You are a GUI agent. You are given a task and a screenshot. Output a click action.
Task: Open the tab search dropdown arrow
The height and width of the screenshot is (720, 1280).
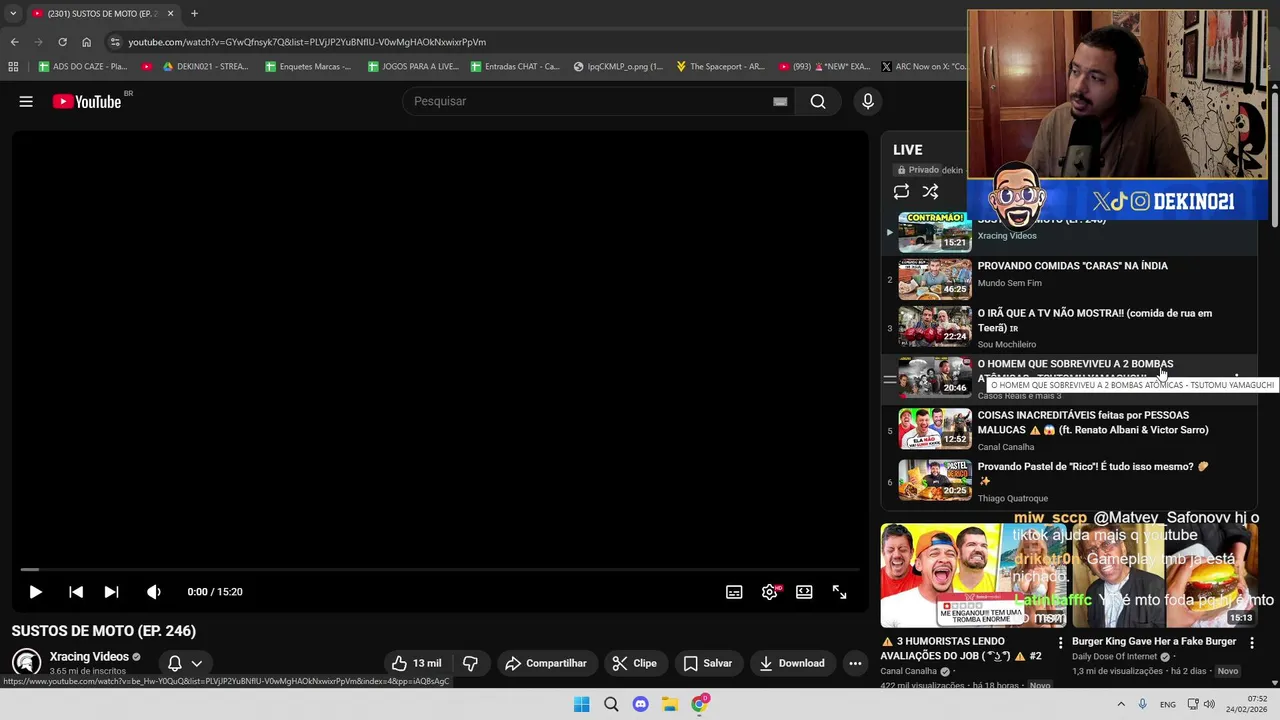point(13,13)
